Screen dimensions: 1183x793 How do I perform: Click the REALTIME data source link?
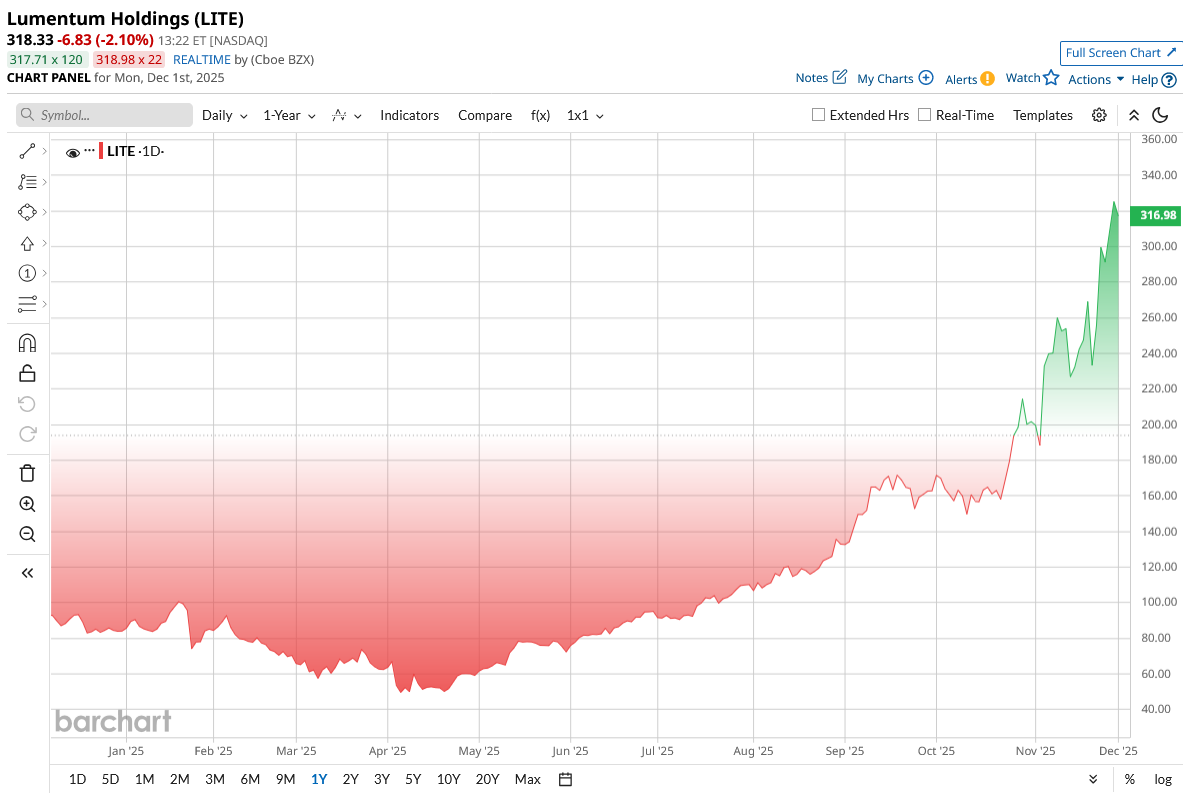(201, 60)
